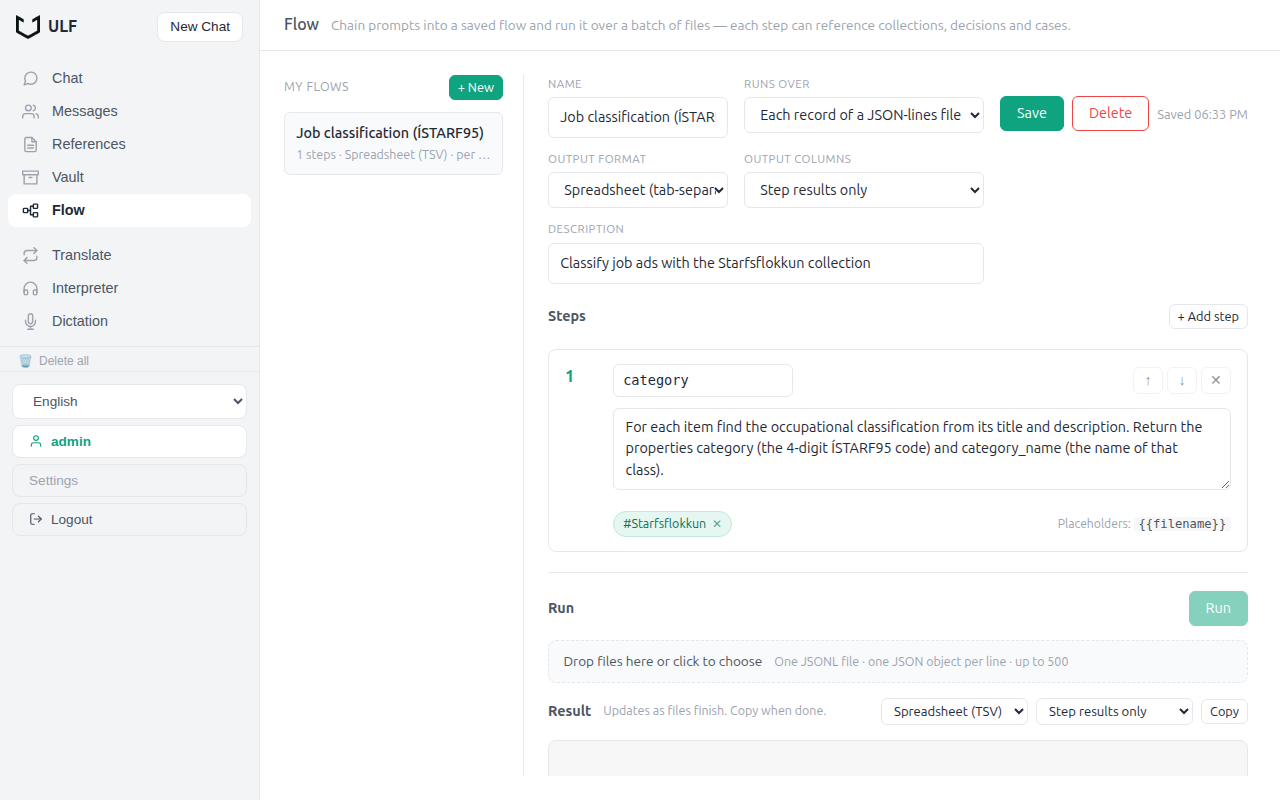Screen dimensions: 1280x800
Task: Open the Runs Over dropdown
Action: tap(864, 115)
